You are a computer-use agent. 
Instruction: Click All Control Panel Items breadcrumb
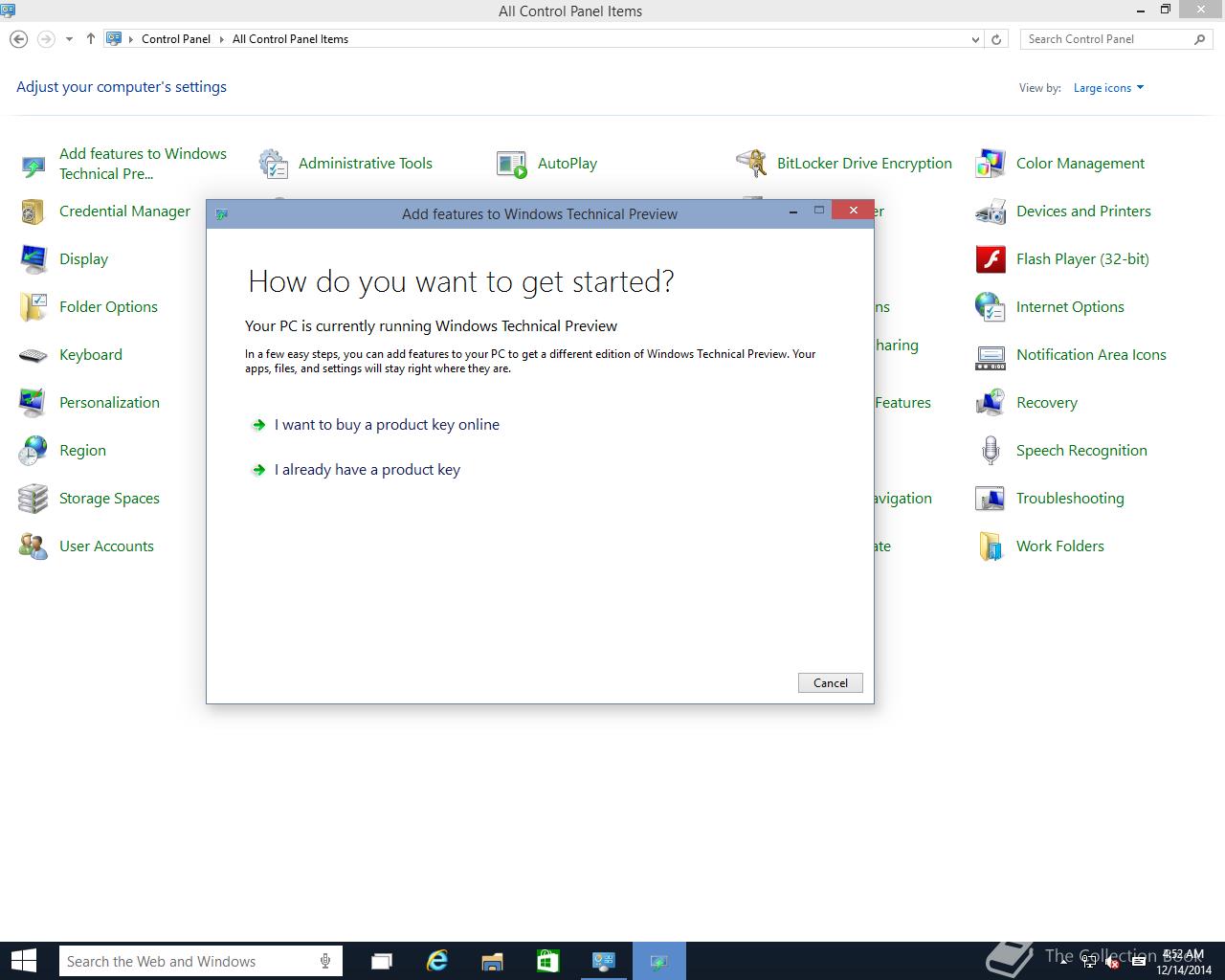(290, 39)
